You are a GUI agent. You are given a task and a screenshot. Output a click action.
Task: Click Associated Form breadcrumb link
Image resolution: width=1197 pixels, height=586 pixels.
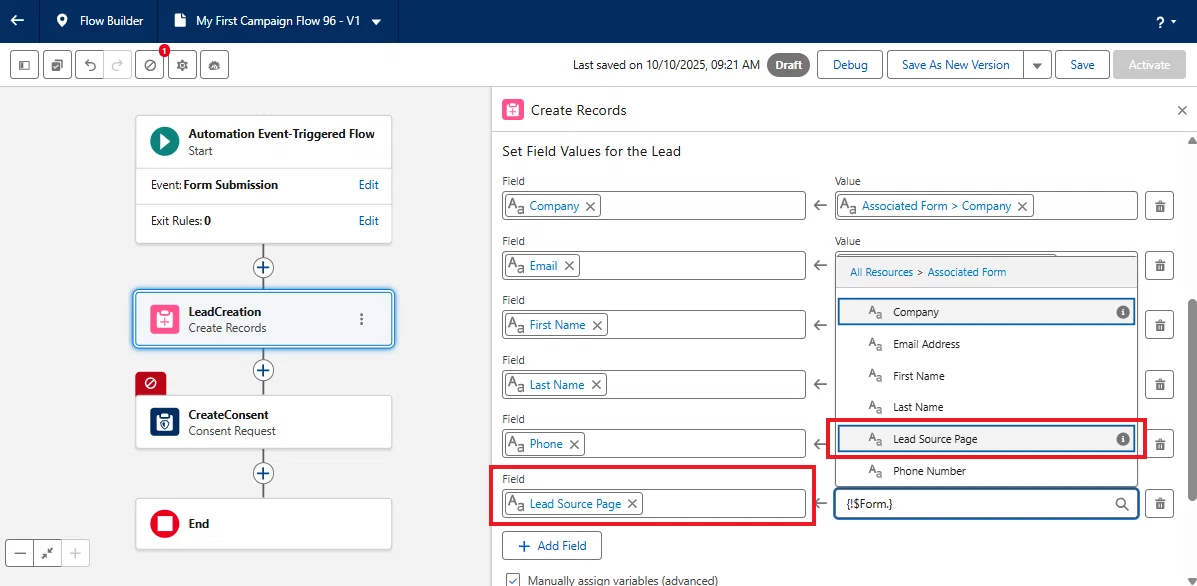point(966,272)
